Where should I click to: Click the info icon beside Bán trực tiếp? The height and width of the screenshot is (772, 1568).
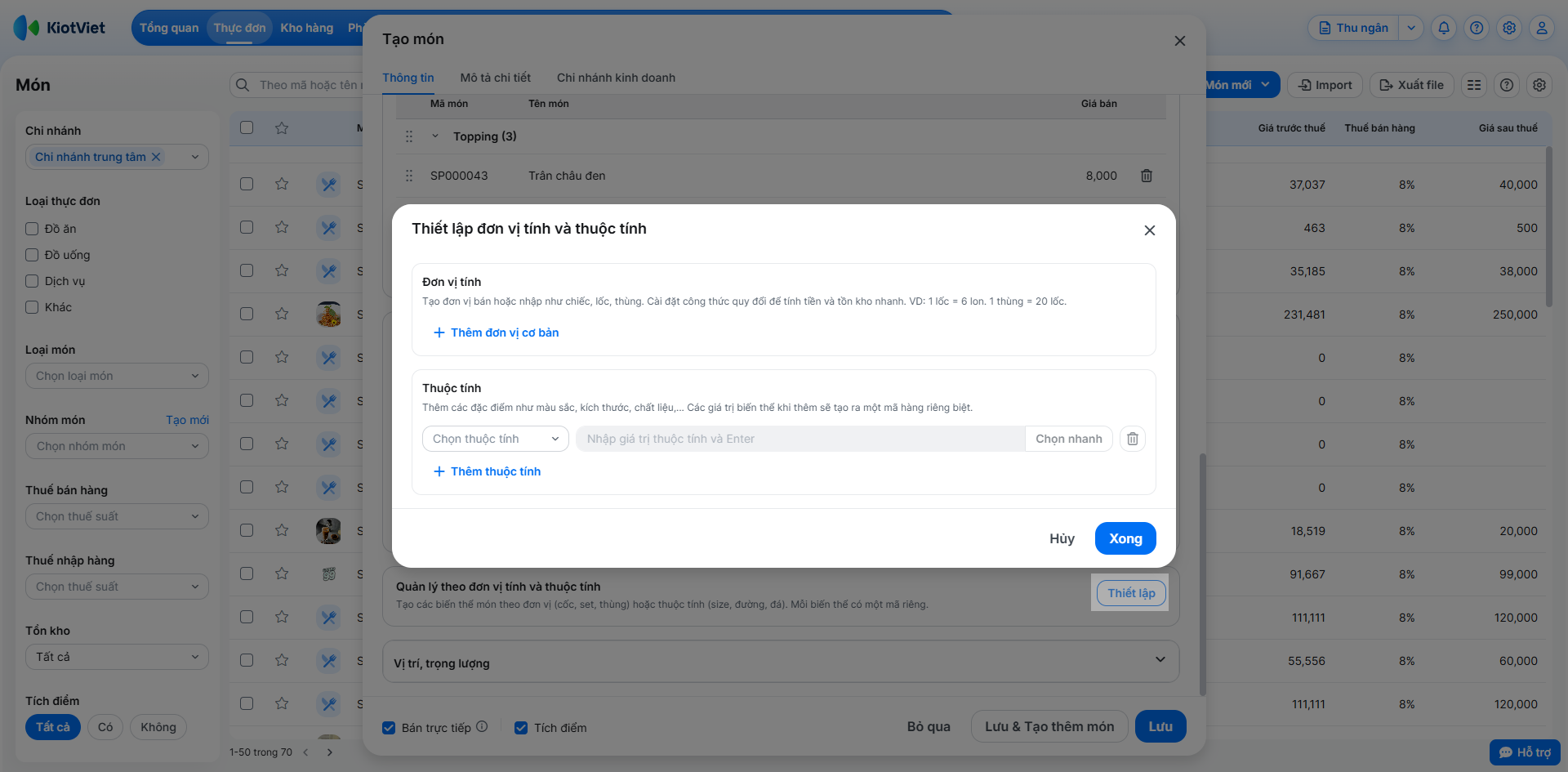pos(482,726)
